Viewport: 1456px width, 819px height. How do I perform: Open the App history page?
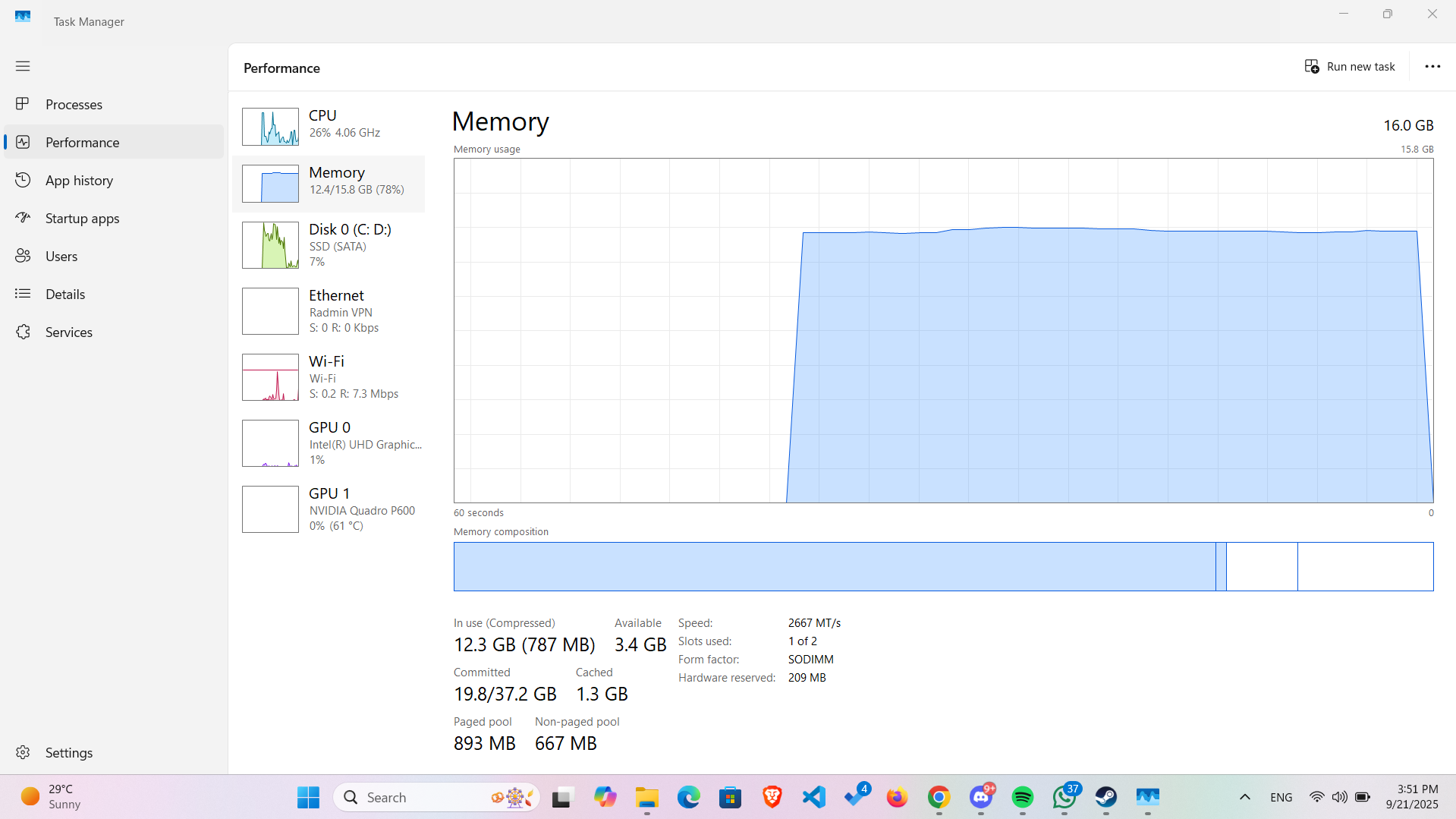point(114,180)
